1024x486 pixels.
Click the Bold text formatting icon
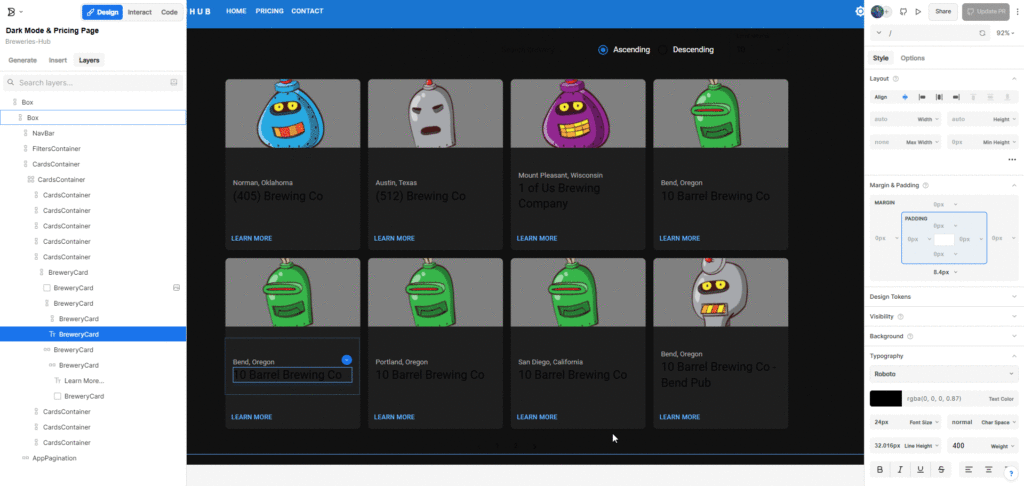point(880,469)
